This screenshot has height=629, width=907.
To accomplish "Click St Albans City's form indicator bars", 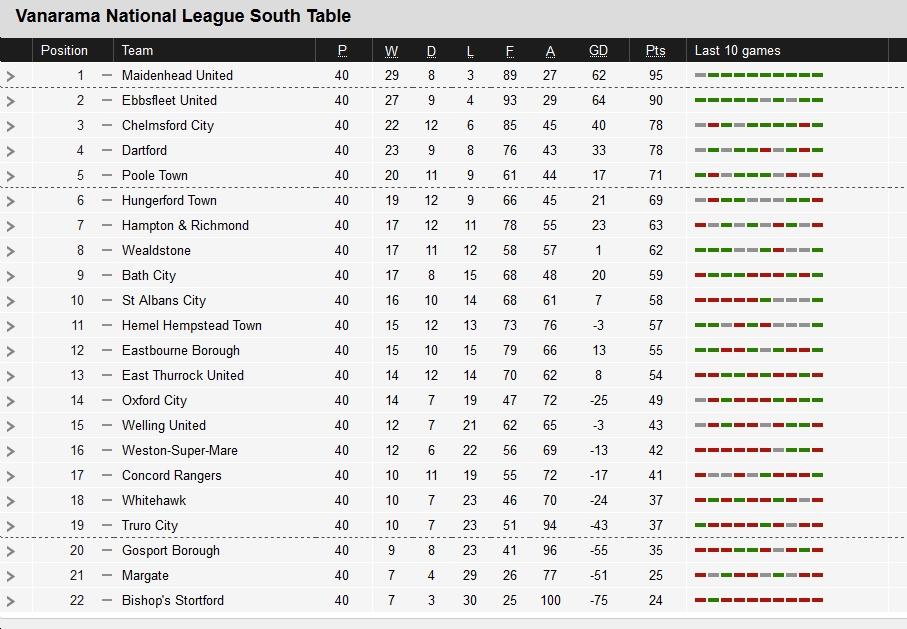I will pyautogui.click(x=758, y=300).
